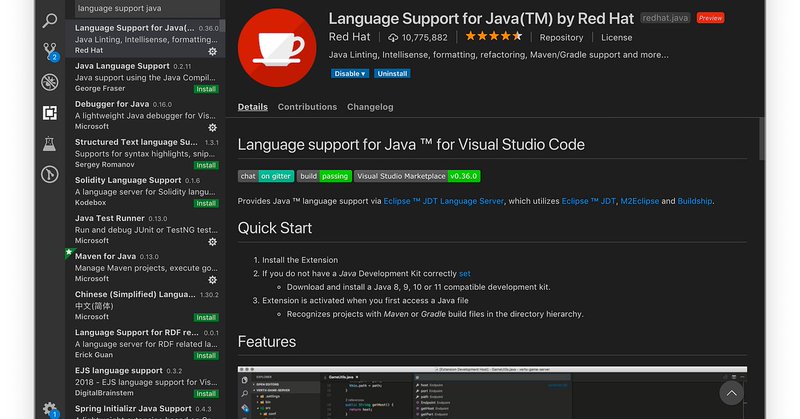
Task: Click gear icon for Java Test Runner
Action: tap(213, 242)
